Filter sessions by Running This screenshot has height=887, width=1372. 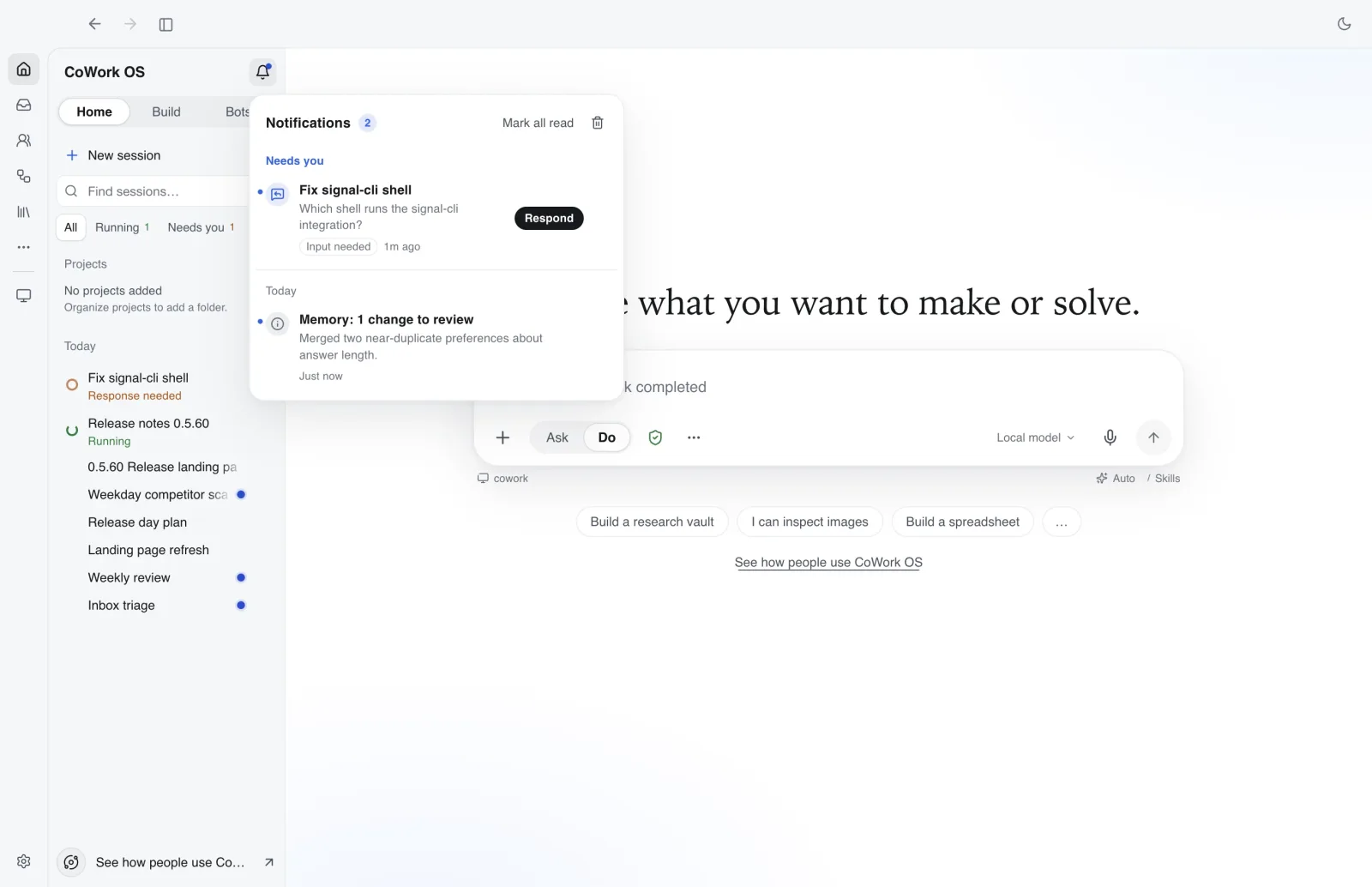[122, 227]
